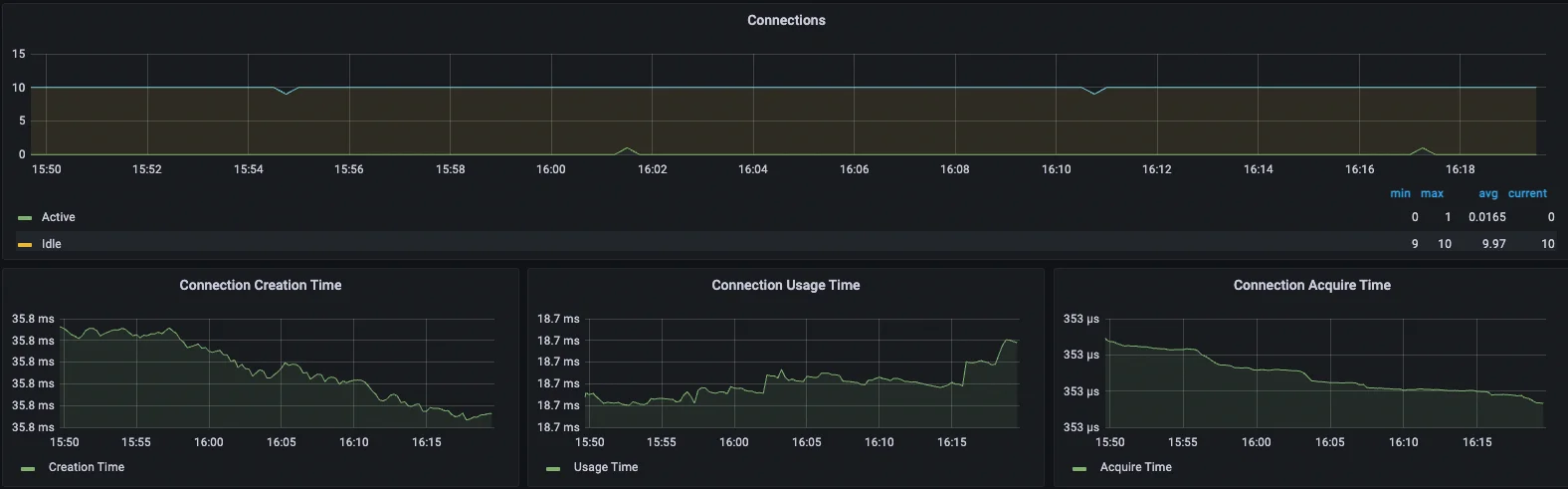The height and width of the screenshot is (489, 1568).
Task: Click the Creation Time series color swatch
Action: 28,468
